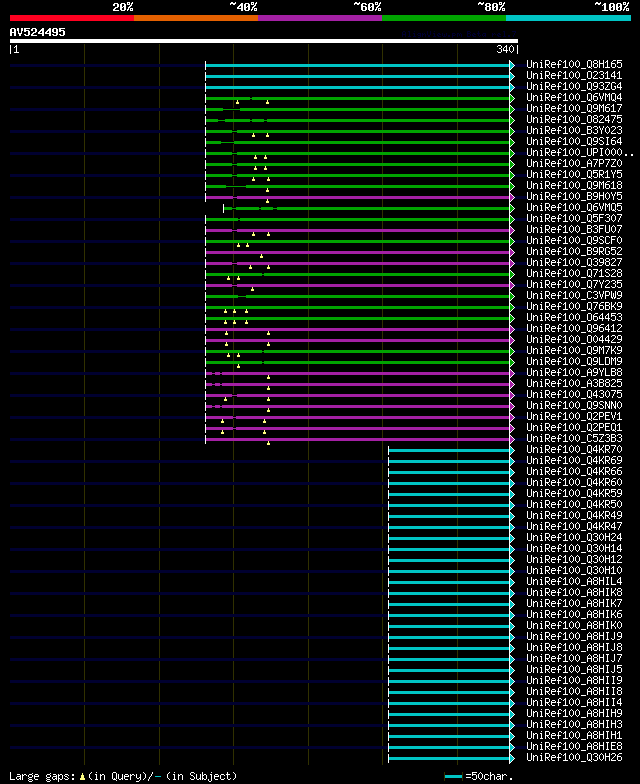Click arrowhead ending the UniRef100_A8HIK0 alignment bar
The width and height of the screenshot is (640, 784).
tap(512, 626)
